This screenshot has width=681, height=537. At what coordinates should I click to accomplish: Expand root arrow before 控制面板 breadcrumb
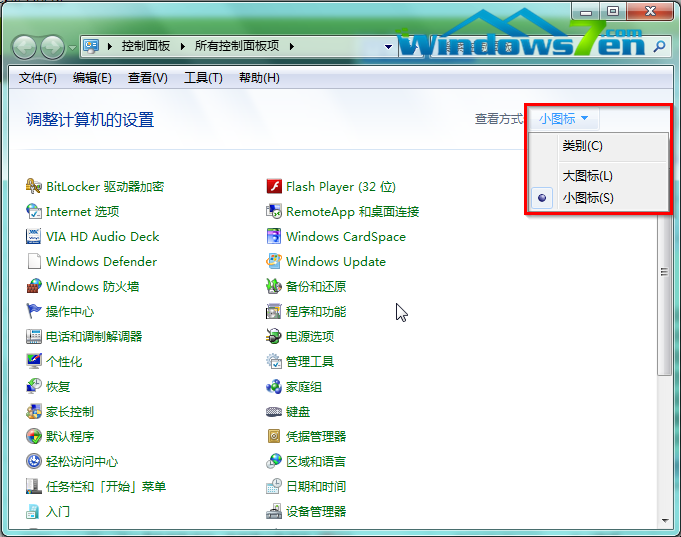[x=110, y=46]
